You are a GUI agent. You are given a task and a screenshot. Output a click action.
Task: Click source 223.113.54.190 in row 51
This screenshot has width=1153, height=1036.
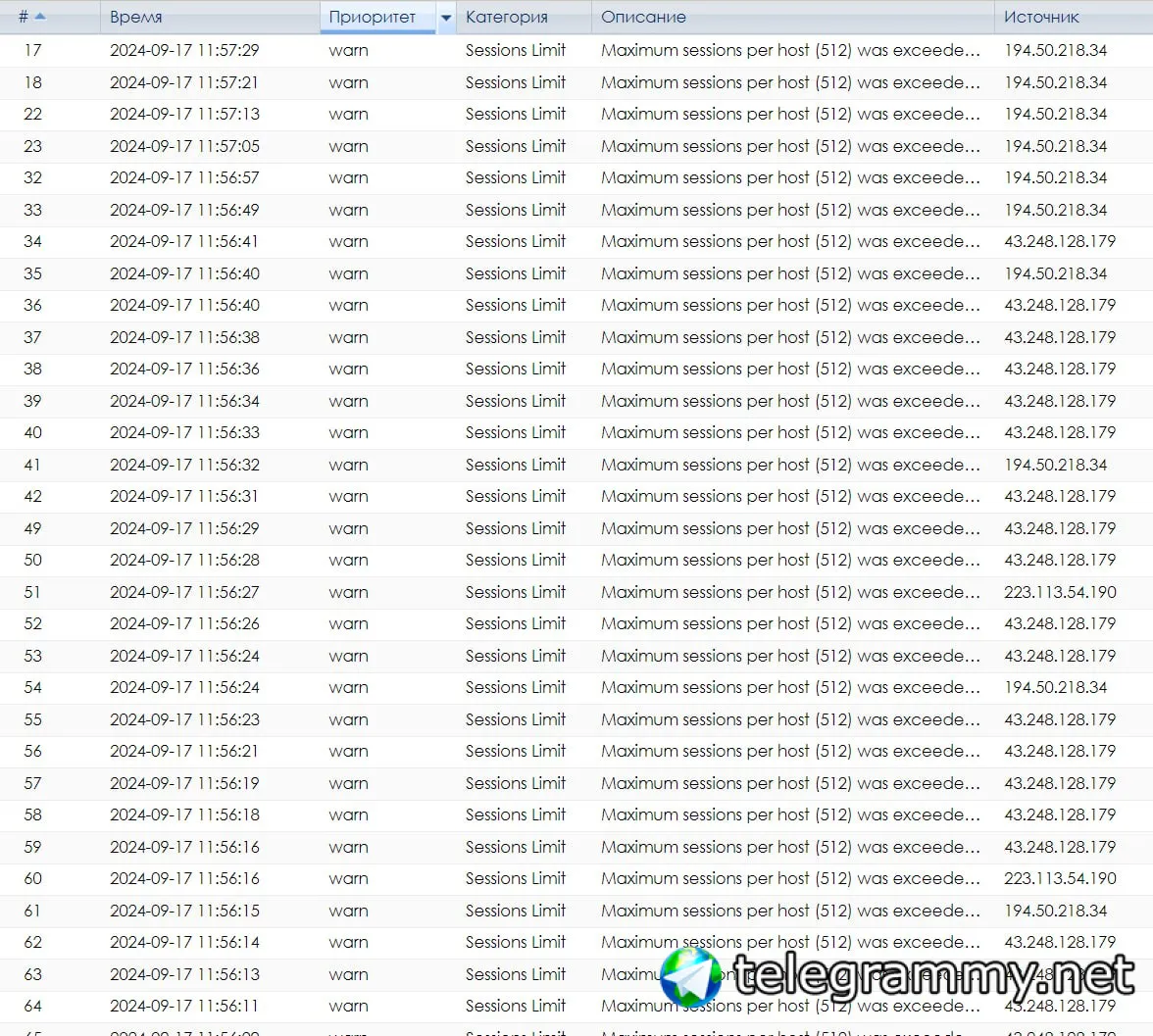1060,592
